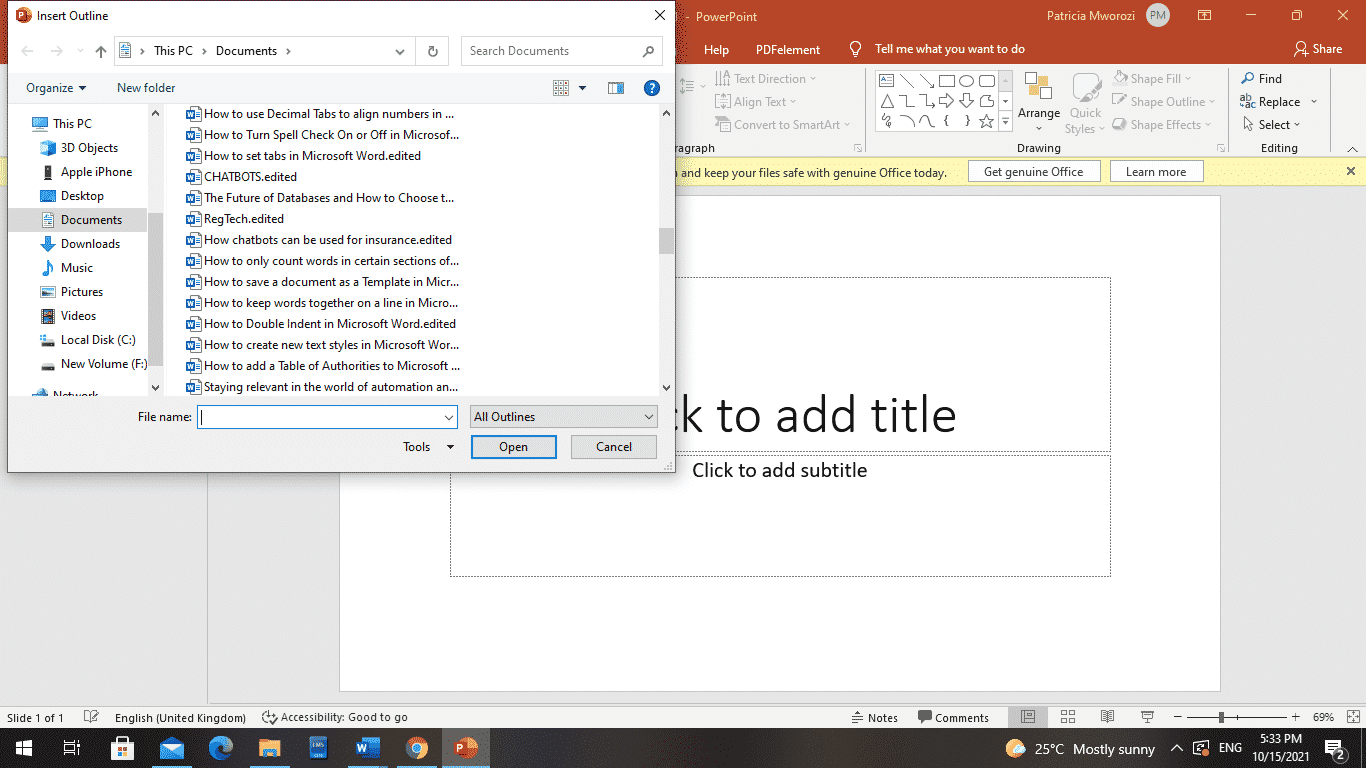Select the Oval shape in the Drawing gallery
The height and width of the screenshot is (768, 1366).
[x=967, y=79]
